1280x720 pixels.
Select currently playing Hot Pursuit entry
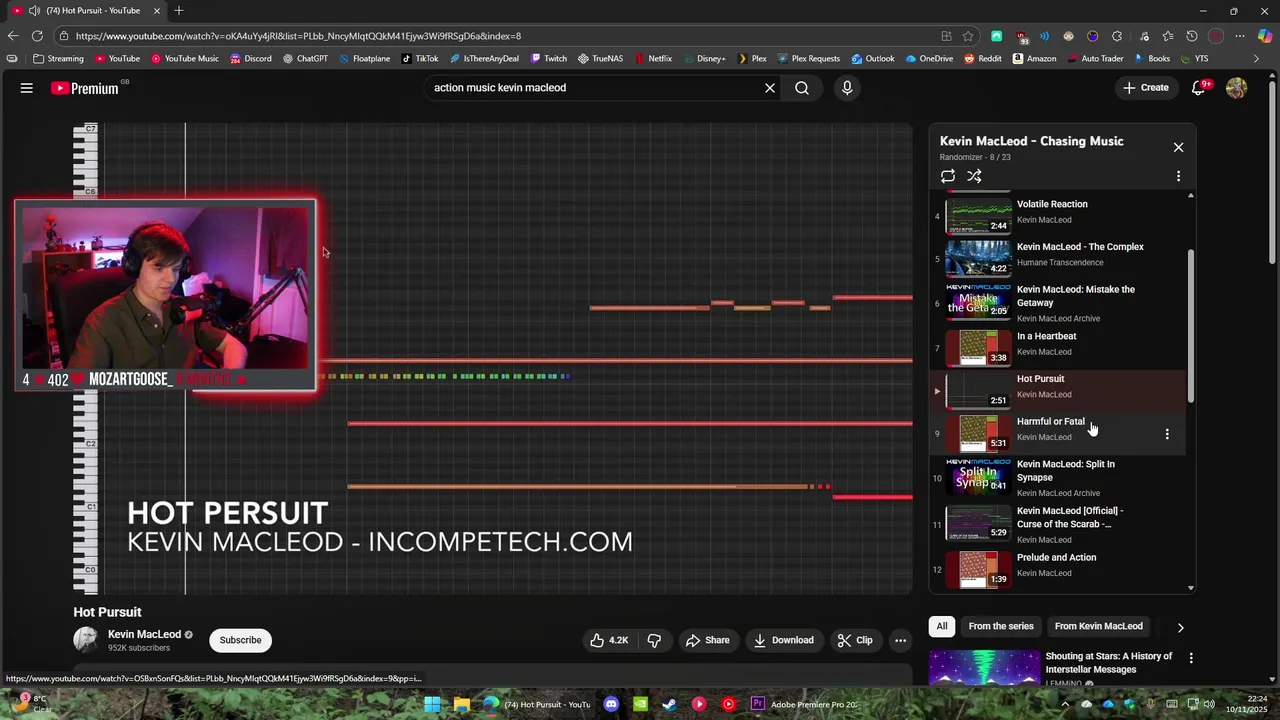[1058, 389]
